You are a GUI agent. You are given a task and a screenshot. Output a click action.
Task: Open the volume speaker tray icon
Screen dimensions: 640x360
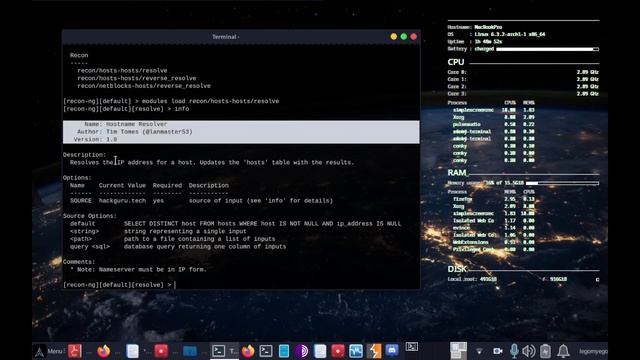529,351
